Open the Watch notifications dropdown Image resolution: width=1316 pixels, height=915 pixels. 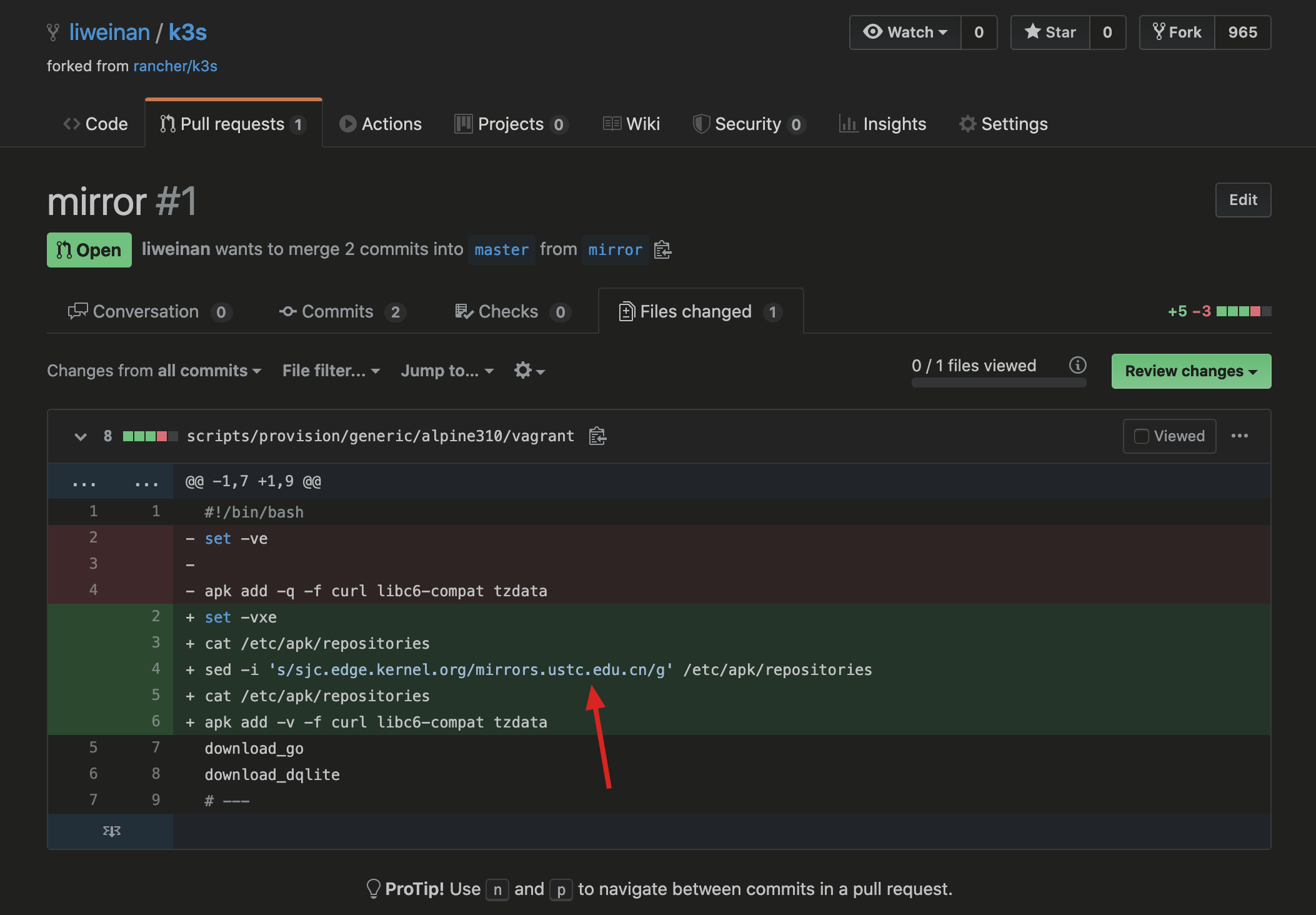coord(905,32)
